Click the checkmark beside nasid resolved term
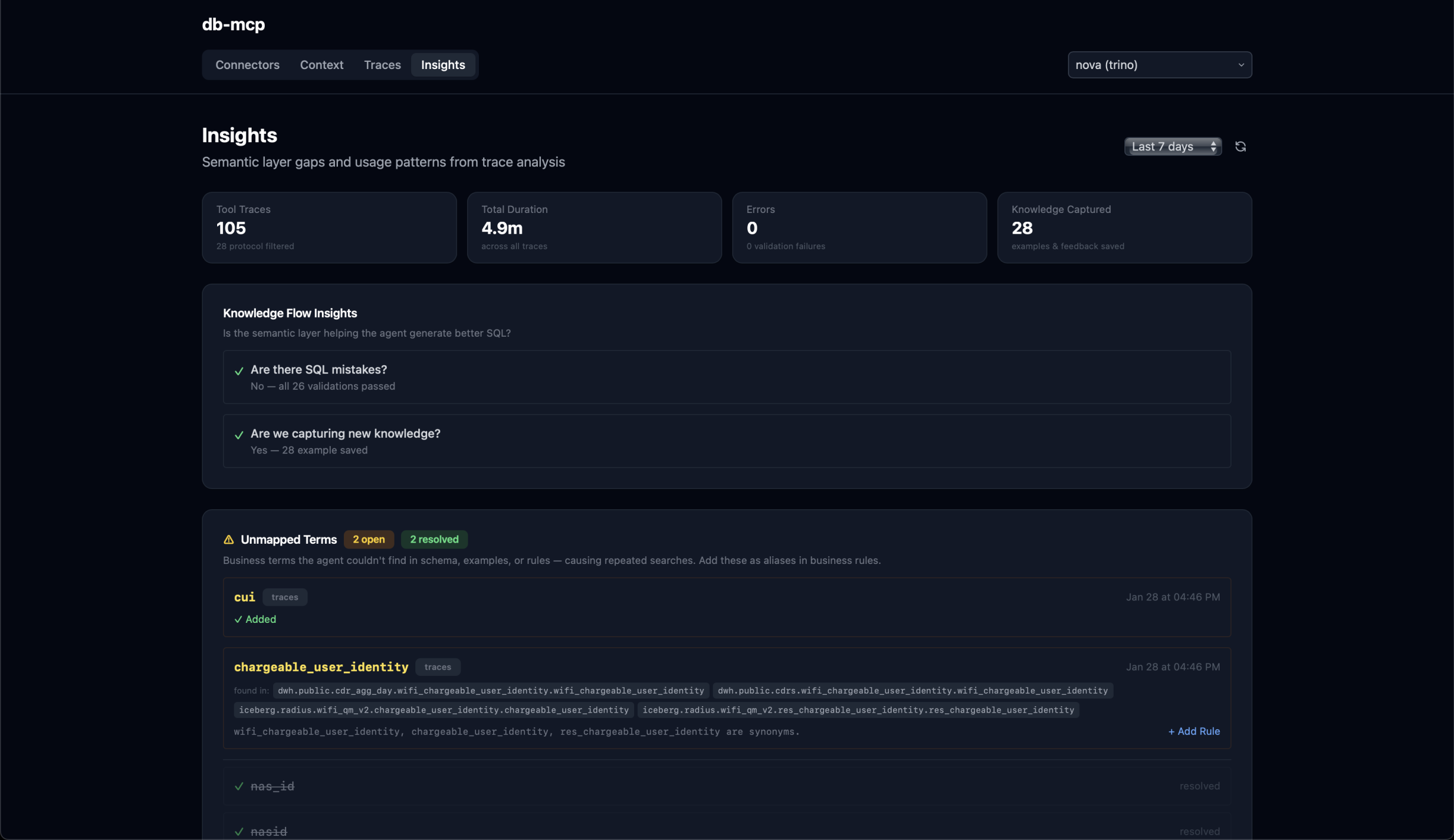1454x840 pixels. [x=239, y=831]
